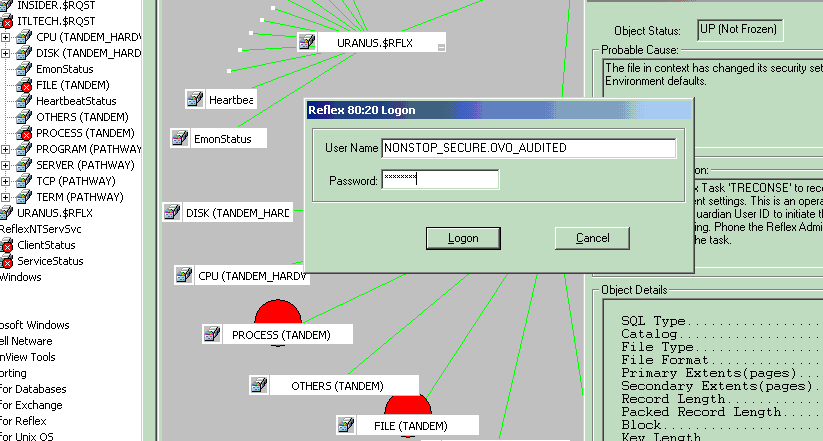
Task: Select the Novell Netware list entry
Action: [x=26, y=341]
